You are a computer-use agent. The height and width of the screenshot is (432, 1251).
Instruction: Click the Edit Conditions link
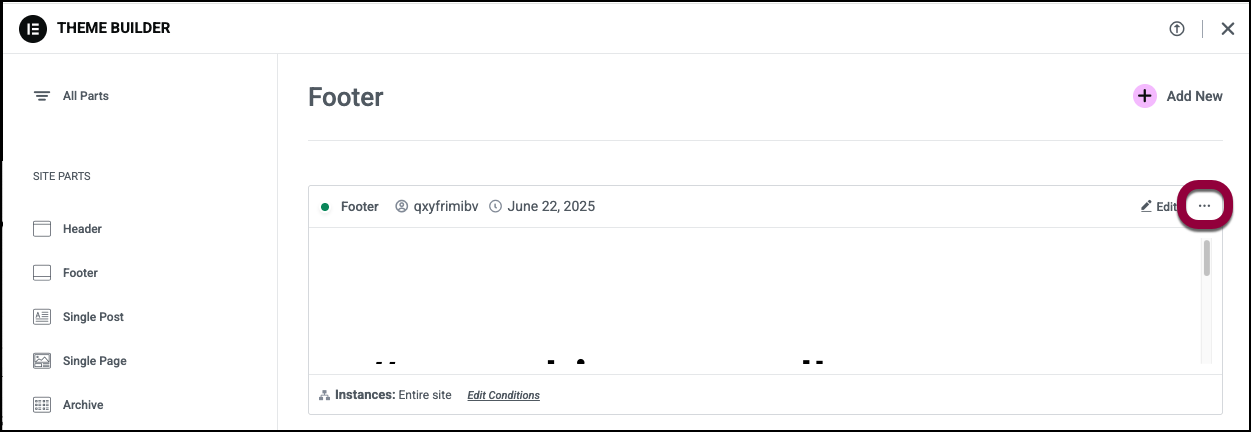pos(503,395)
